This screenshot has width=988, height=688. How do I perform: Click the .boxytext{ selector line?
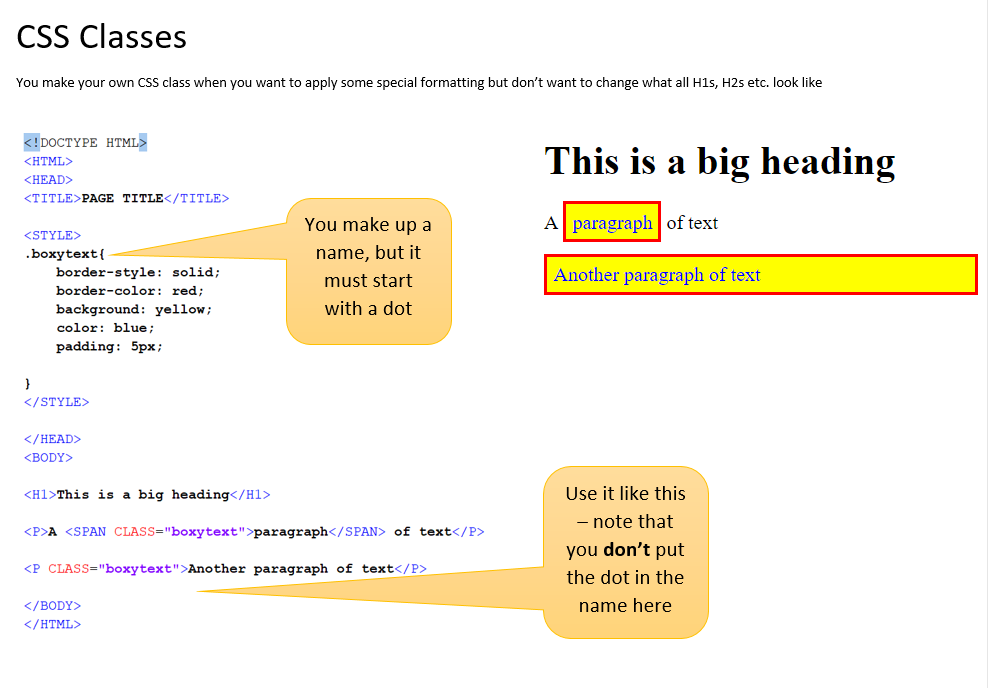64,254
